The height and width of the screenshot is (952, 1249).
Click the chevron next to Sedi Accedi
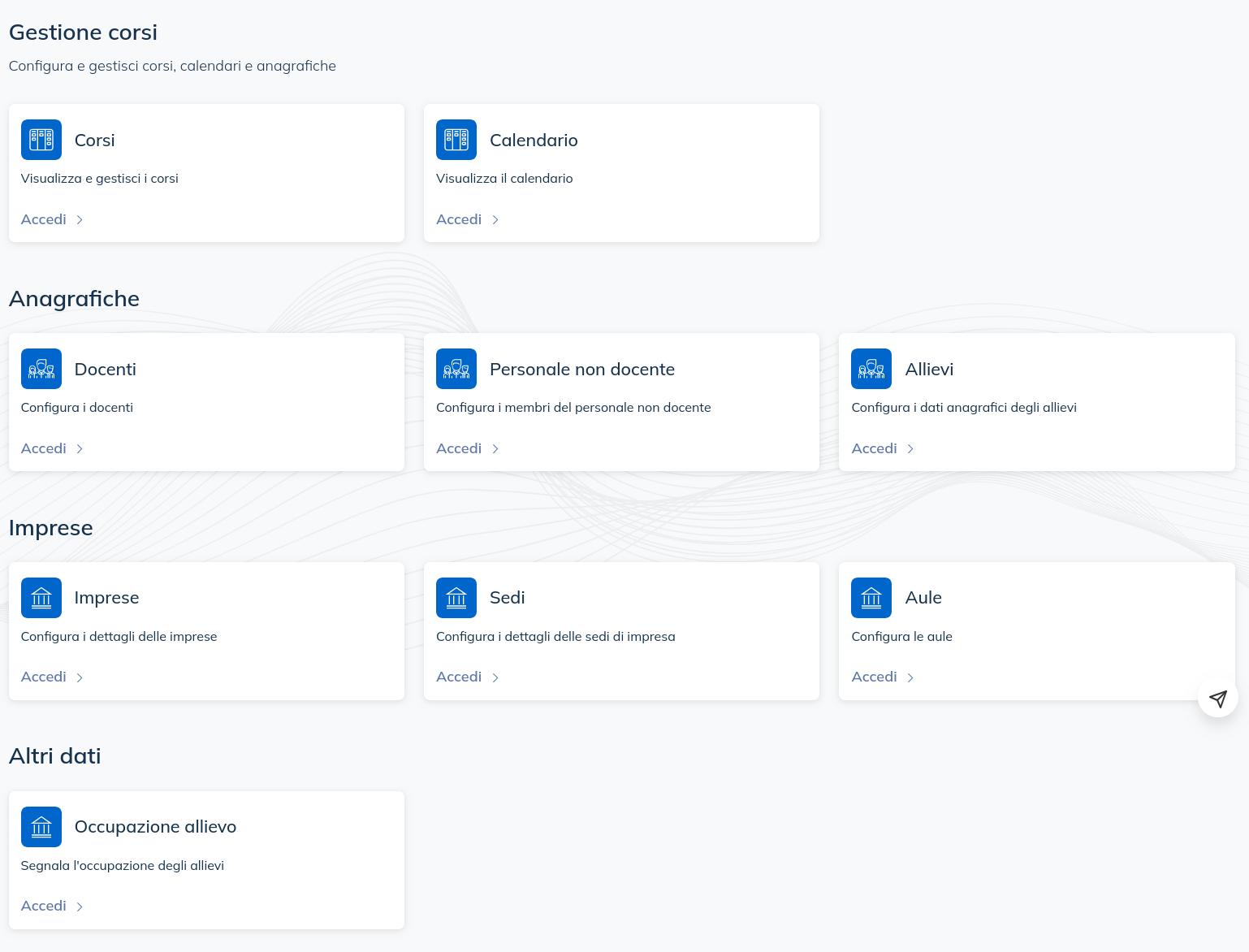coord(495,677)
